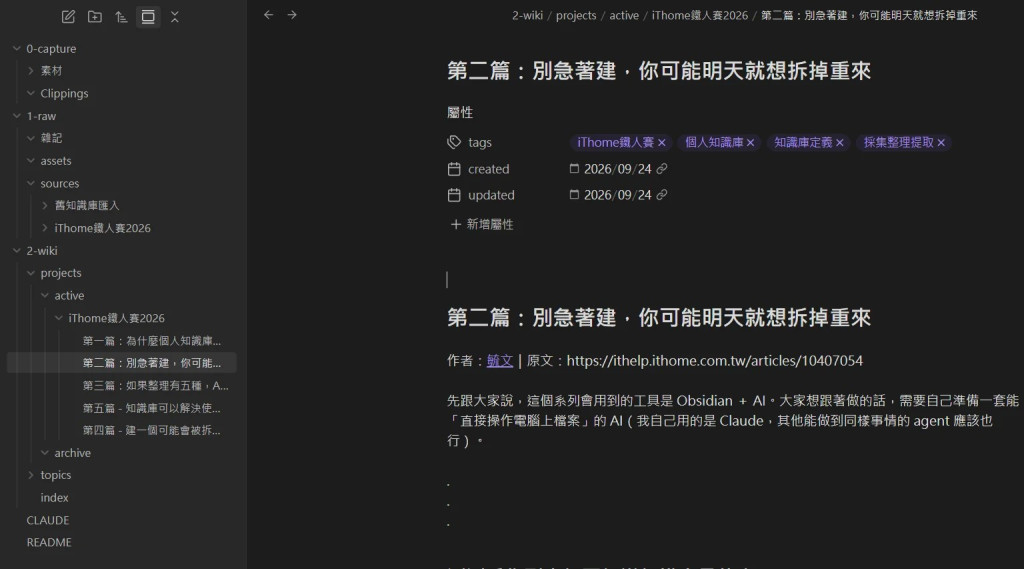Viewport: 1024px width, 569px height.
Task: Open the date picker for the created date
Action: [574, 169]
